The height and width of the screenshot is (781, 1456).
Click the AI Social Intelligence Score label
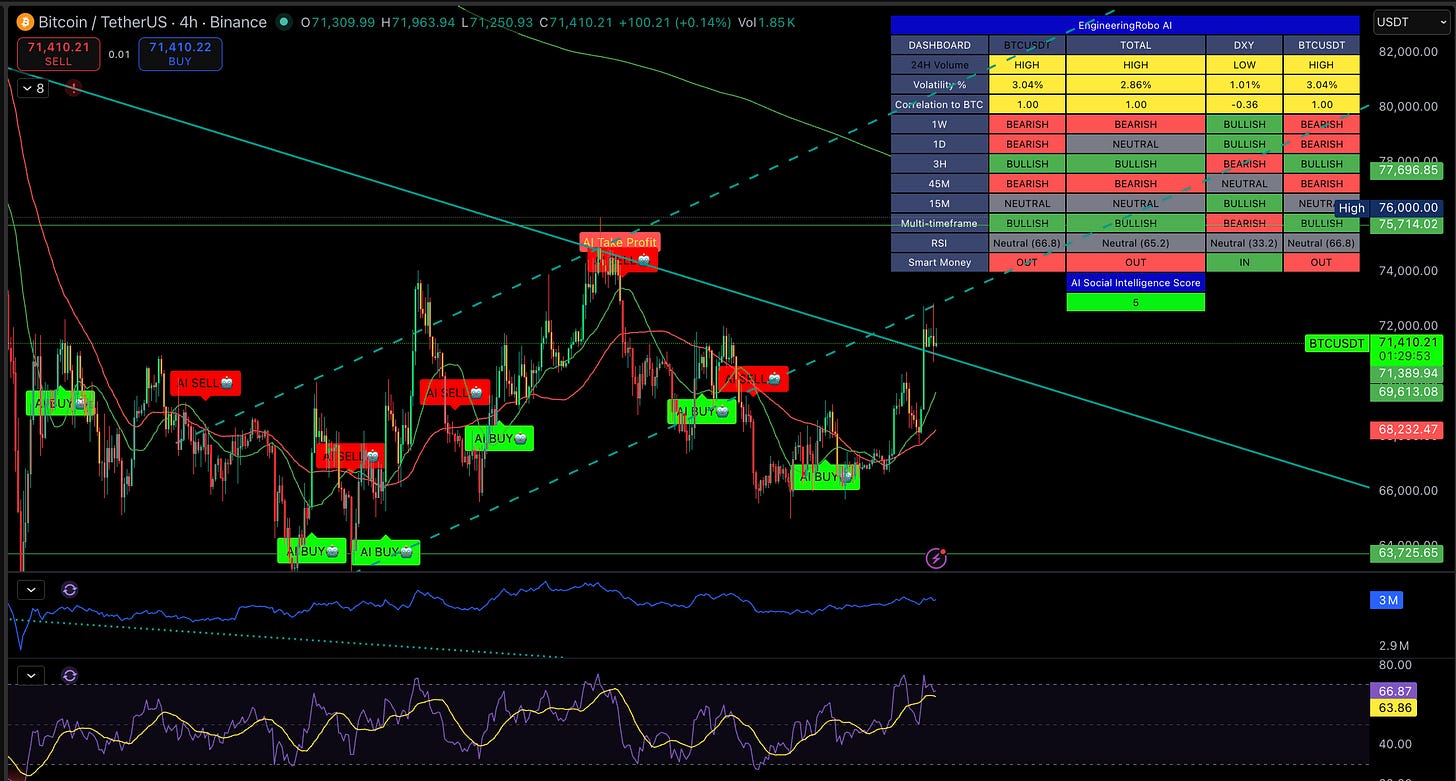[x=1135, y=283]
